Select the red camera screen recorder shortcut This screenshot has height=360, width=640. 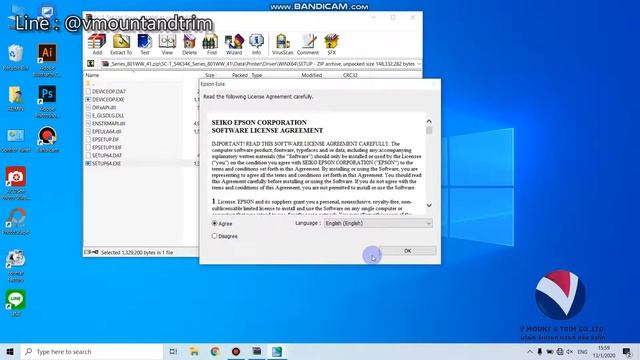pos(16,183)
